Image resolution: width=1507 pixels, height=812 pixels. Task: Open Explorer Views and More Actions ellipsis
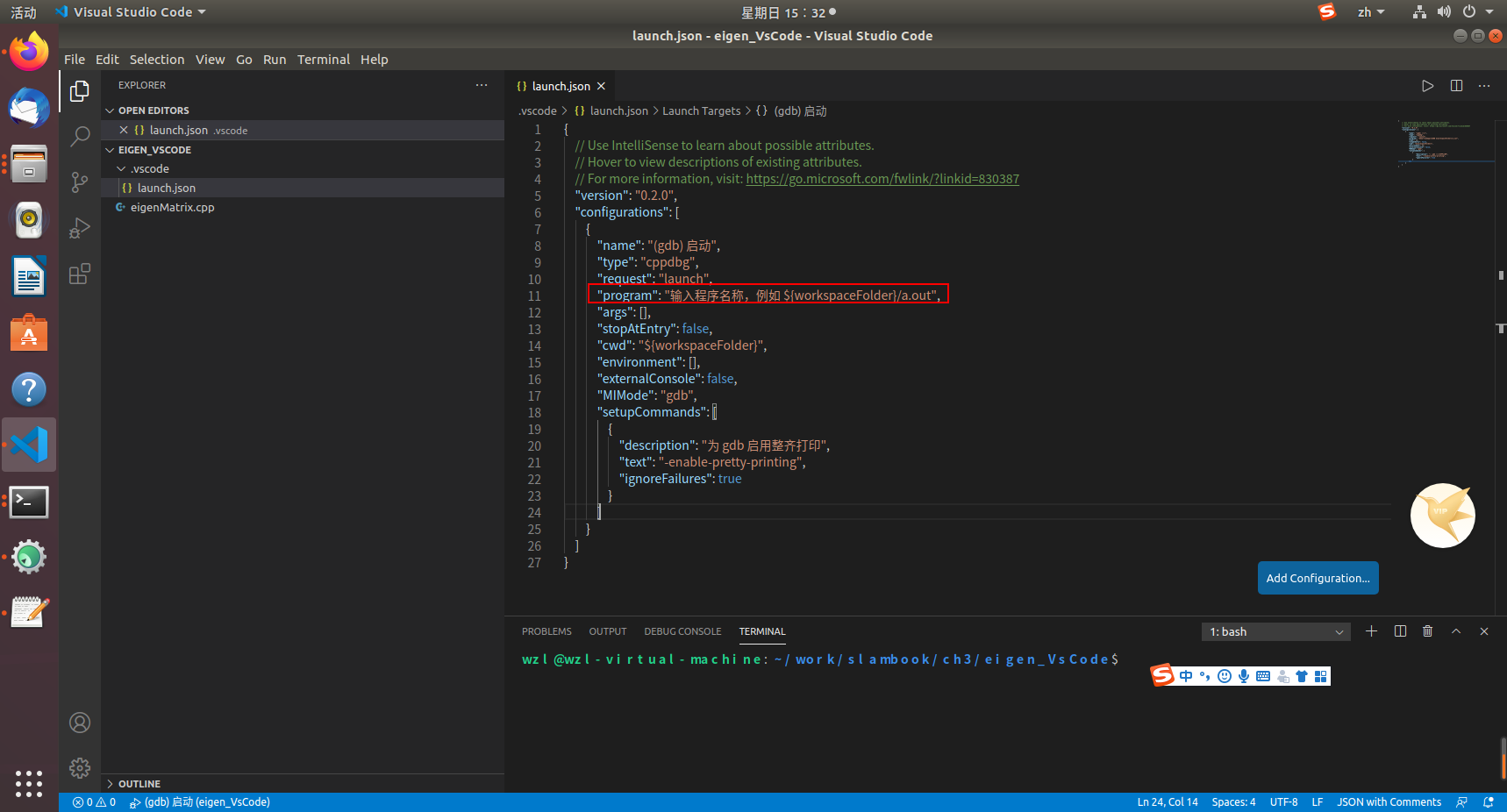[482, 85]
